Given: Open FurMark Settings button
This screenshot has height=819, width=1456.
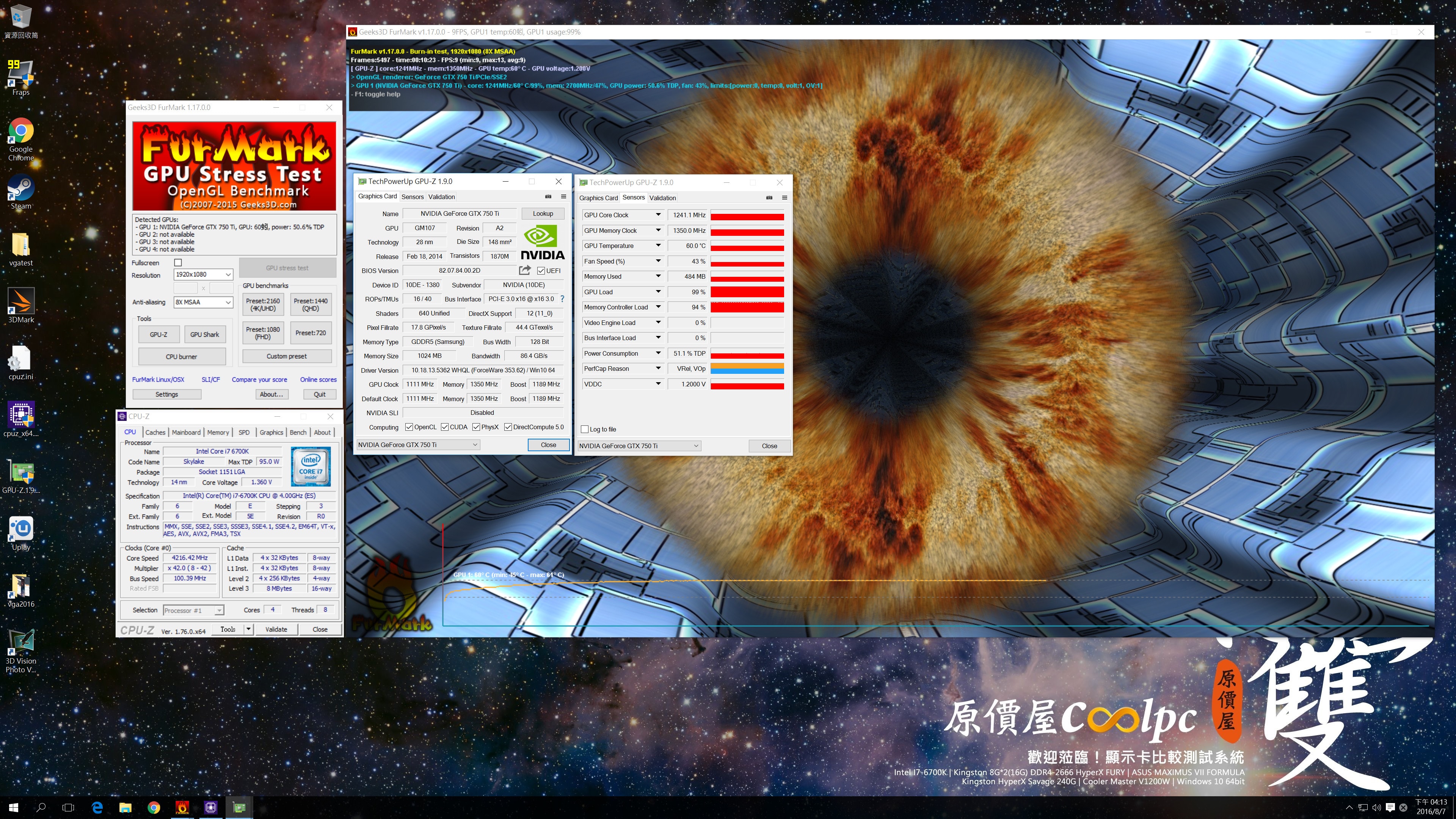Looking at the screenshot, I should (167, 394).
